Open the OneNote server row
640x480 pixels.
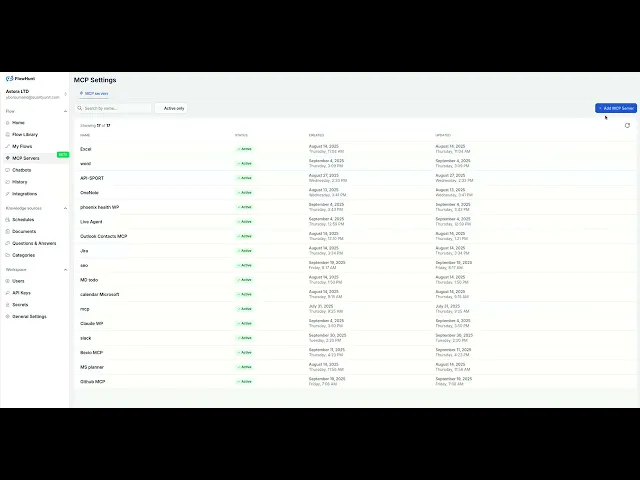point(355,193)
